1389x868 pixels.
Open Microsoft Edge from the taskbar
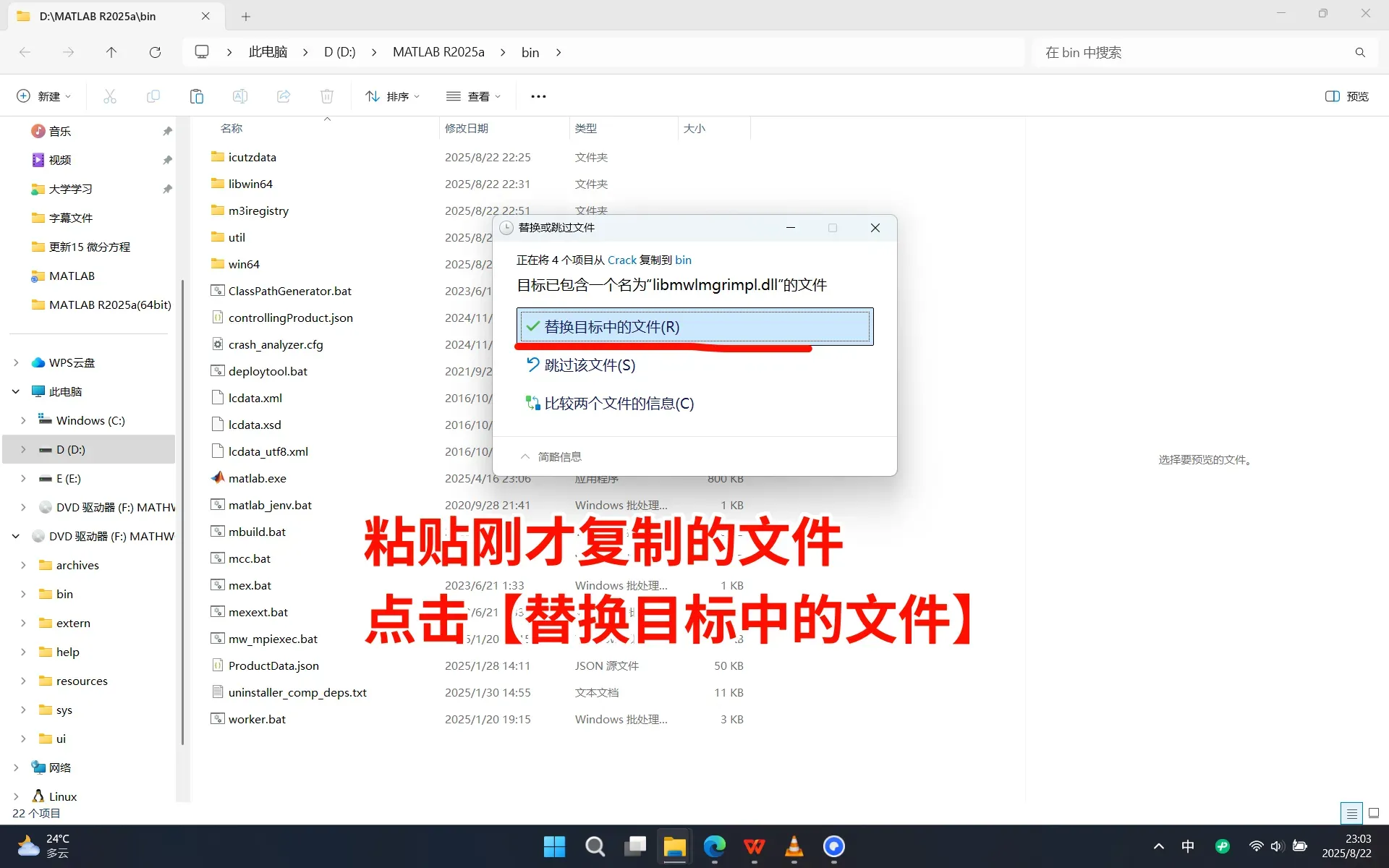(x=714, y=846)
